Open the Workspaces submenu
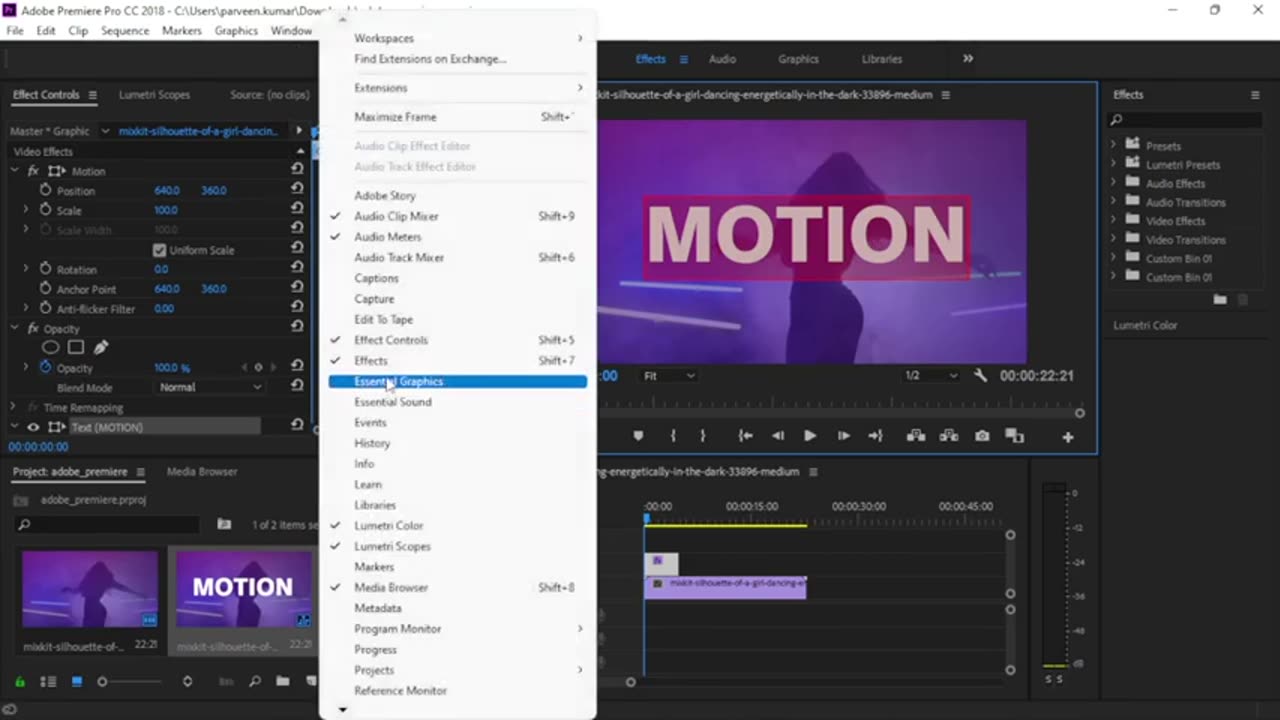The width and height of the screenshot is (1280, 720). [458, 38]
